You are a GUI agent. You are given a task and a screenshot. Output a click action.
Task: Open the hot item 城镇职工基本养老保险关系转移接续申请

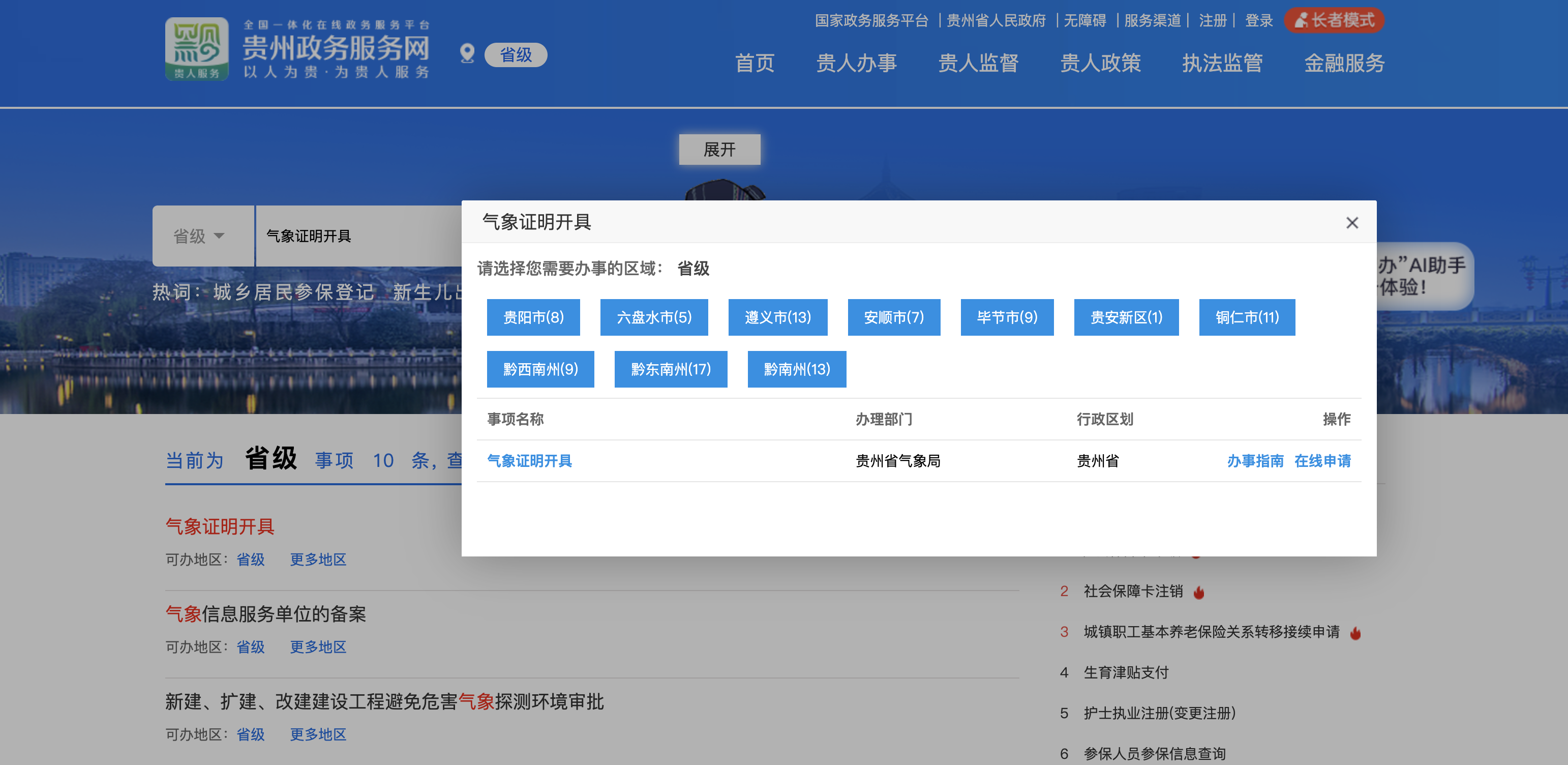(1211, 632)
